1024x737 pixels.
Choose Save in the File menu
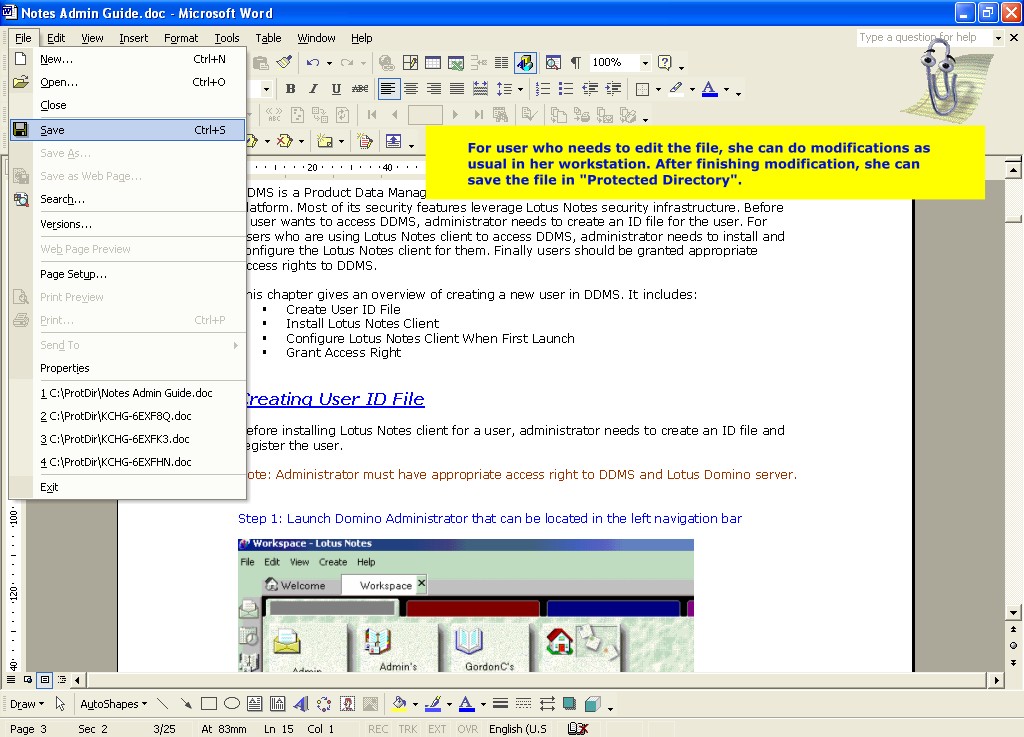[52, 130]
